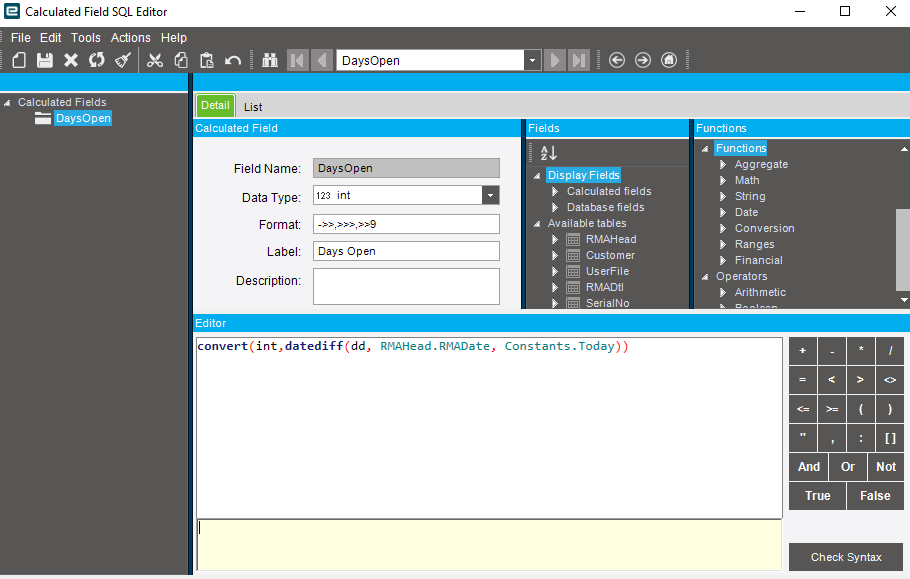Save using the floppy disk icon

tap(45, 60)
